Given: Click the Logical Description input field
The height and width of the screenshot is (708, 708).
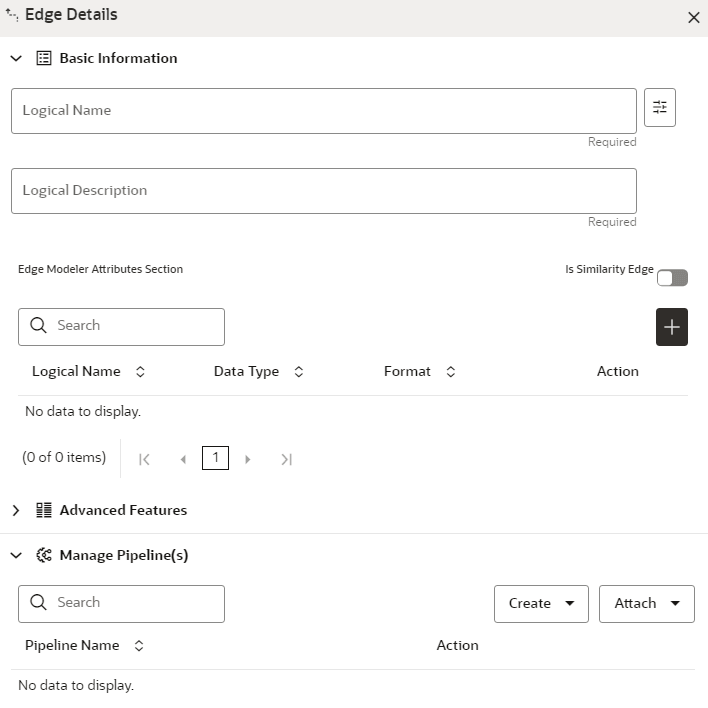Looking at the screenshot, I should (x=323, y=190).
